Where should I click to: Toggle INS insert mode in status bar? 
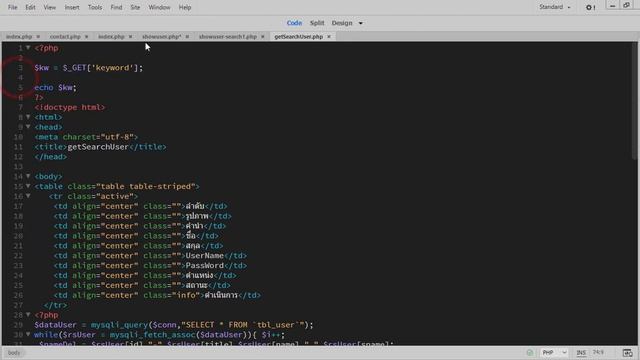[581, 353]
